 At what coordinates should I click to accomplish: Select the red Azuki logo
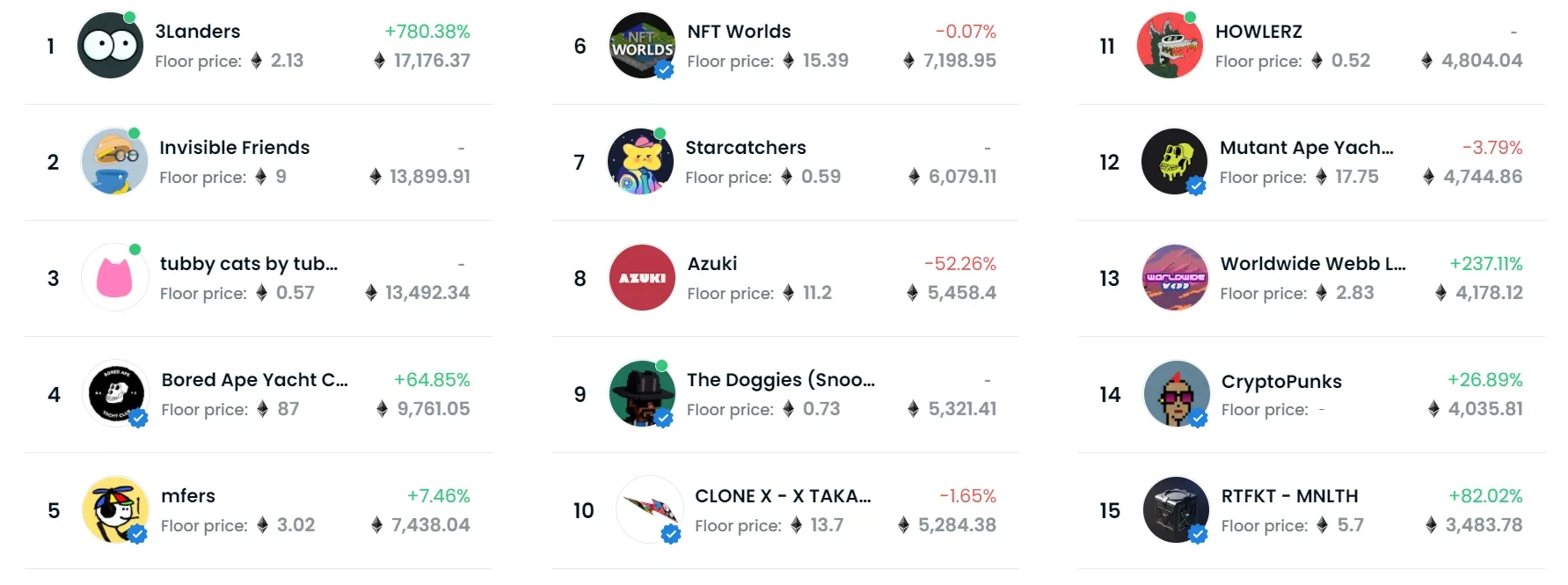[x=642, y=277]
